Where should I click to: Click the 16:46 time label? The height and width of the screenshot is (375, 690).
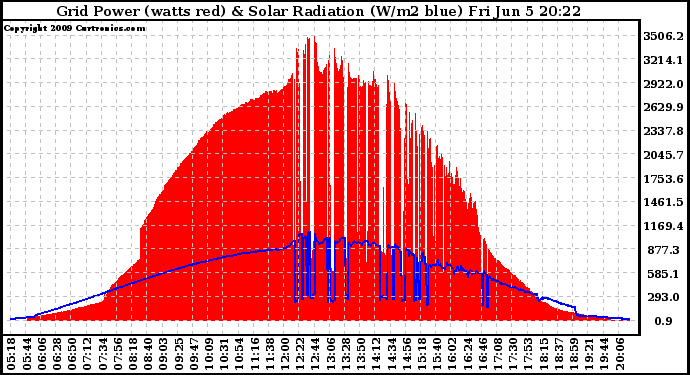click(482, 354)
